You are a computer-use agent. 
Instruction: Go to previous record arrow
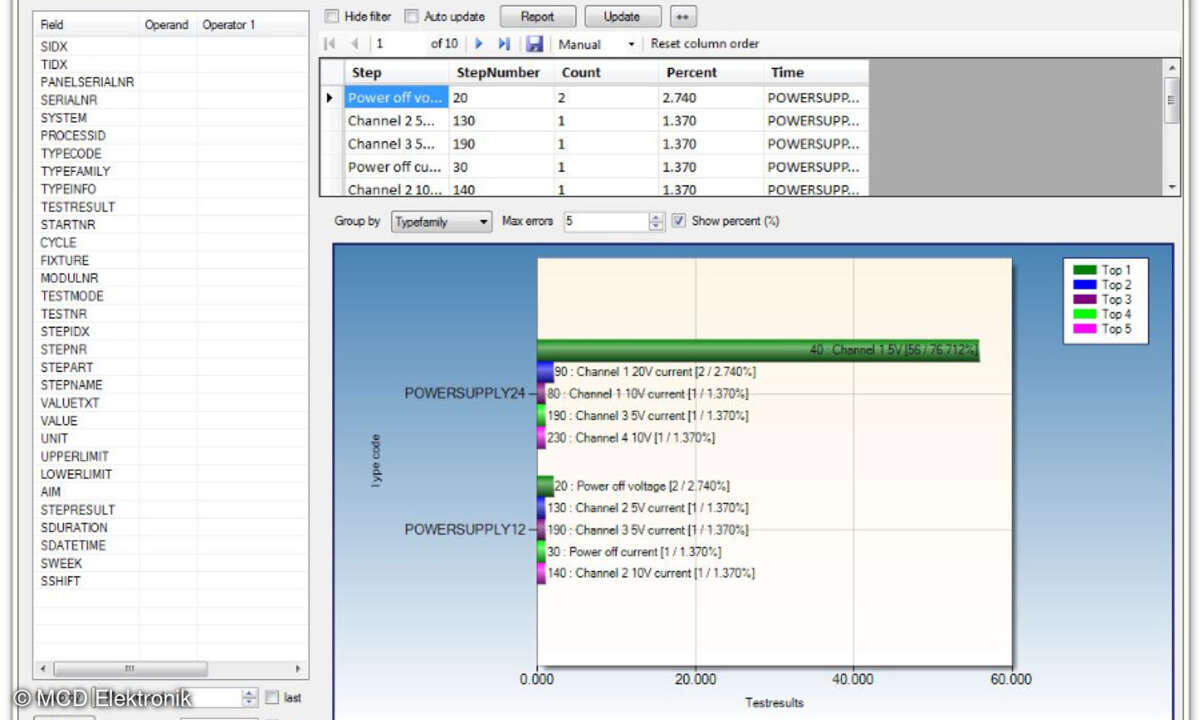point(354,44)
